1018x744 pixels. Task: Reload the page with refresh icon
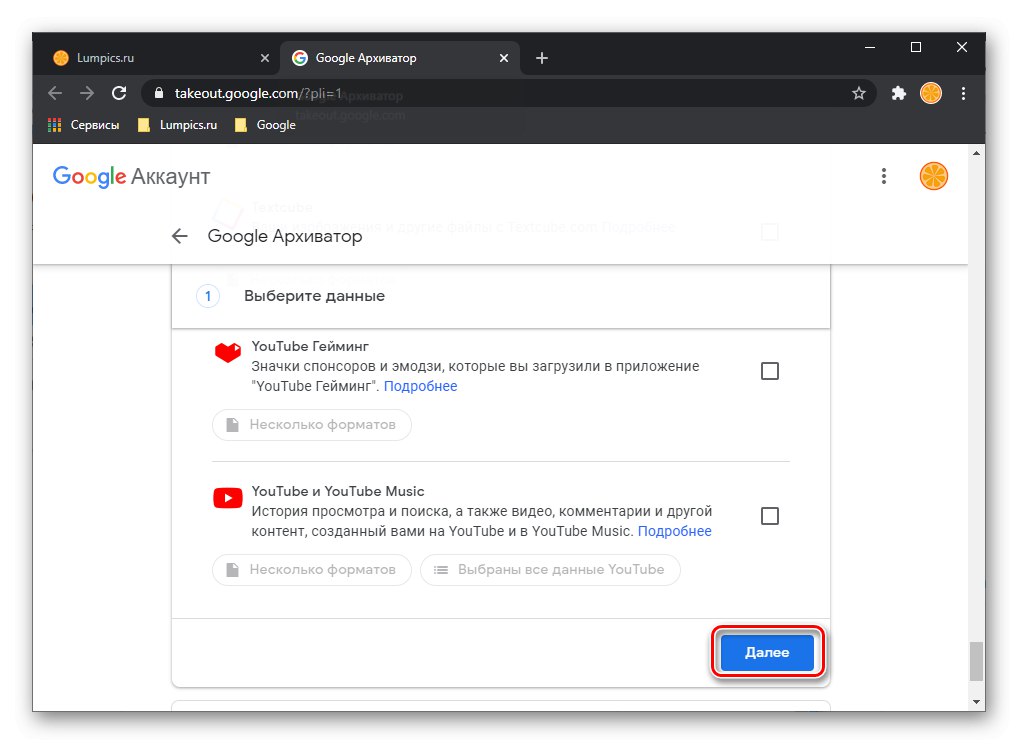point(119,93)
